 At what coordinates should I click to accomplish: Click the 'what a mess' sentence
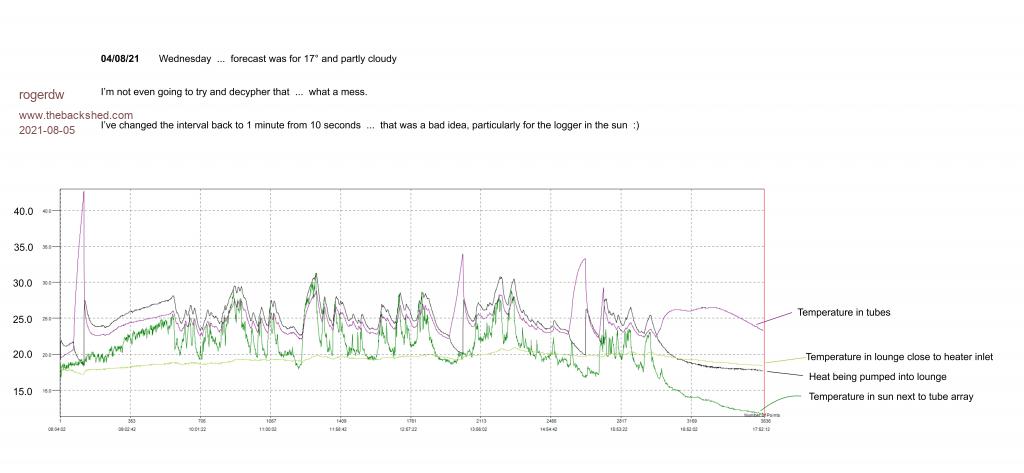coord(234,92)
